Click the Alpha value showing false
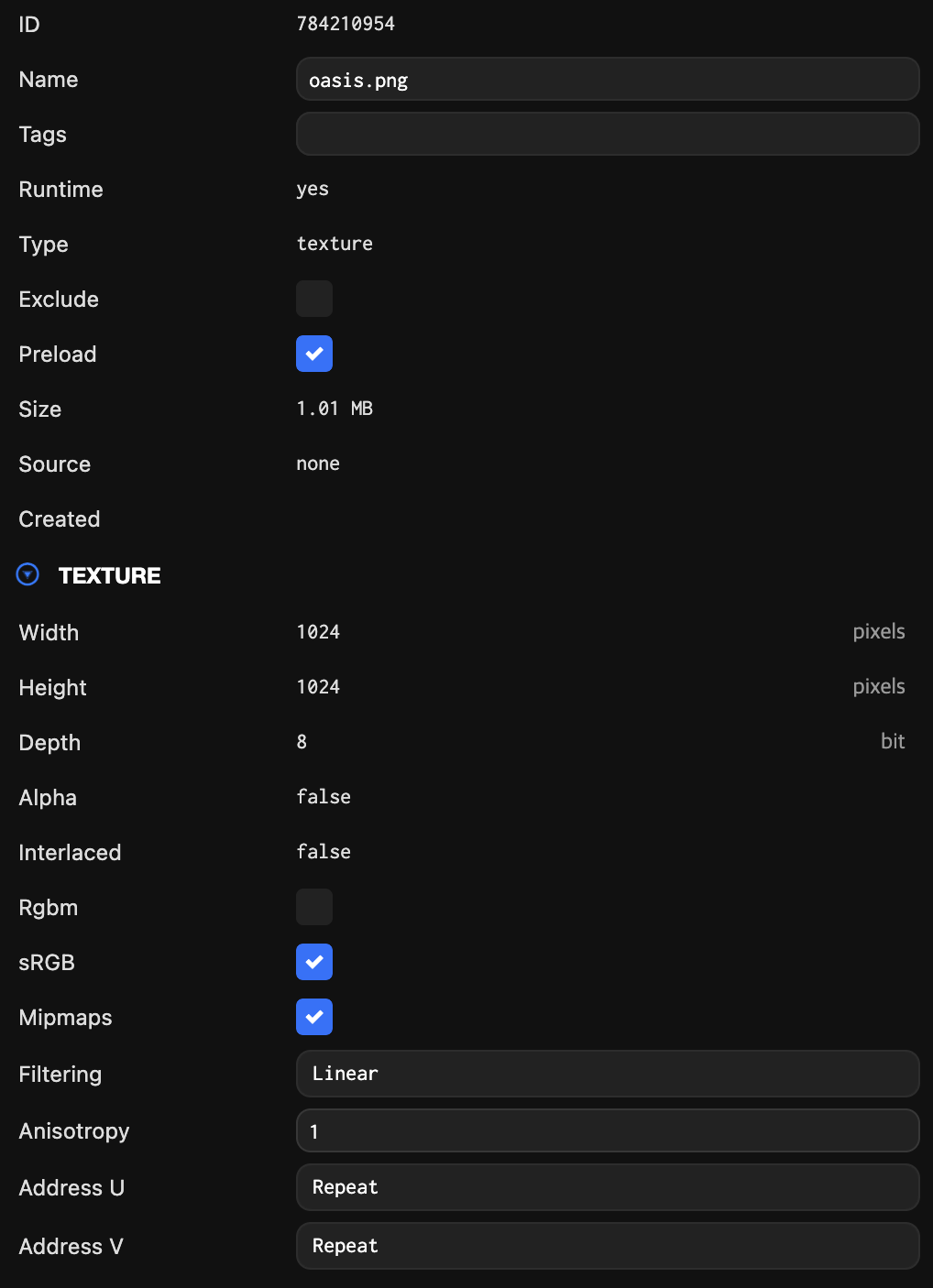 point(323,797)
